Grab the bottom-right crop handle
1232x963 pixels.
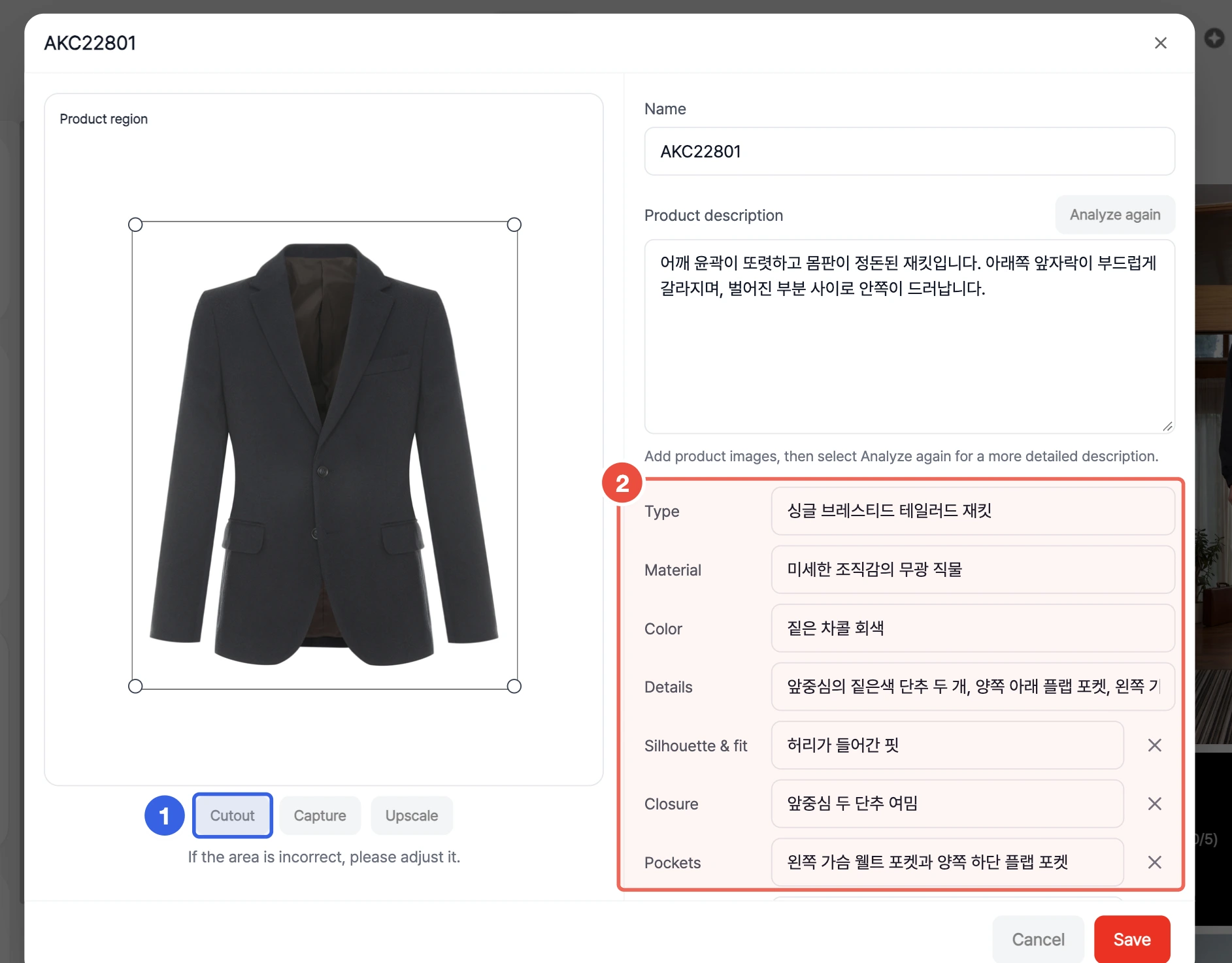coord(514,686)
